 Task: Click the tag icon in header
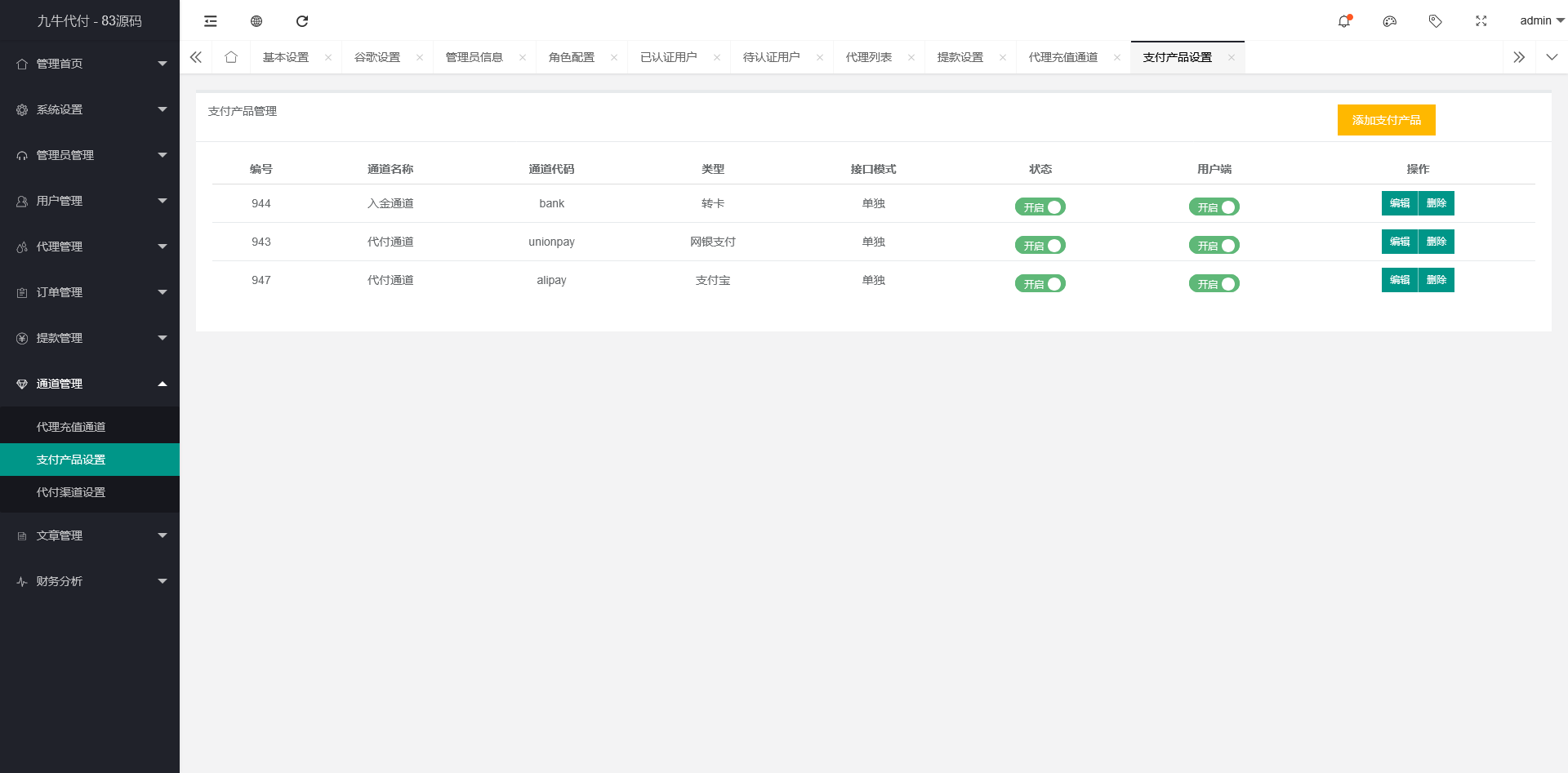[x=1435, y=21]
